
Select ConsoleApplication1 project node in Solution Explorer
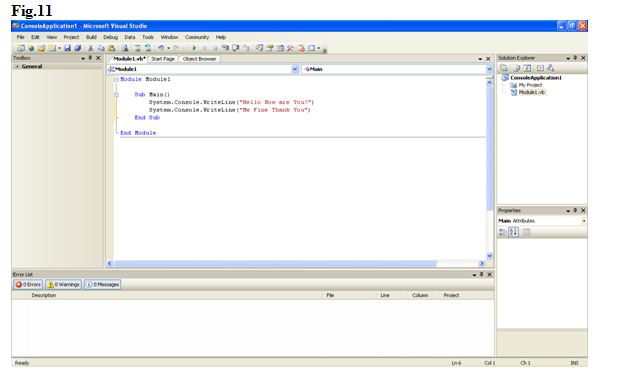point(536,78)
